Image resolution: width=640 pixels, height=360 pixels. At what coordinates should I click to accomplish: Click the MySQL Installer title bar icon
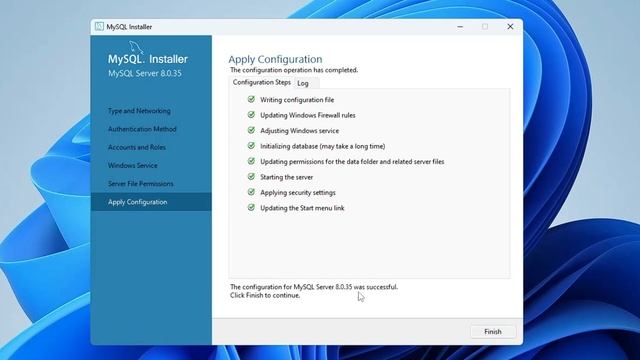point(99,27)
